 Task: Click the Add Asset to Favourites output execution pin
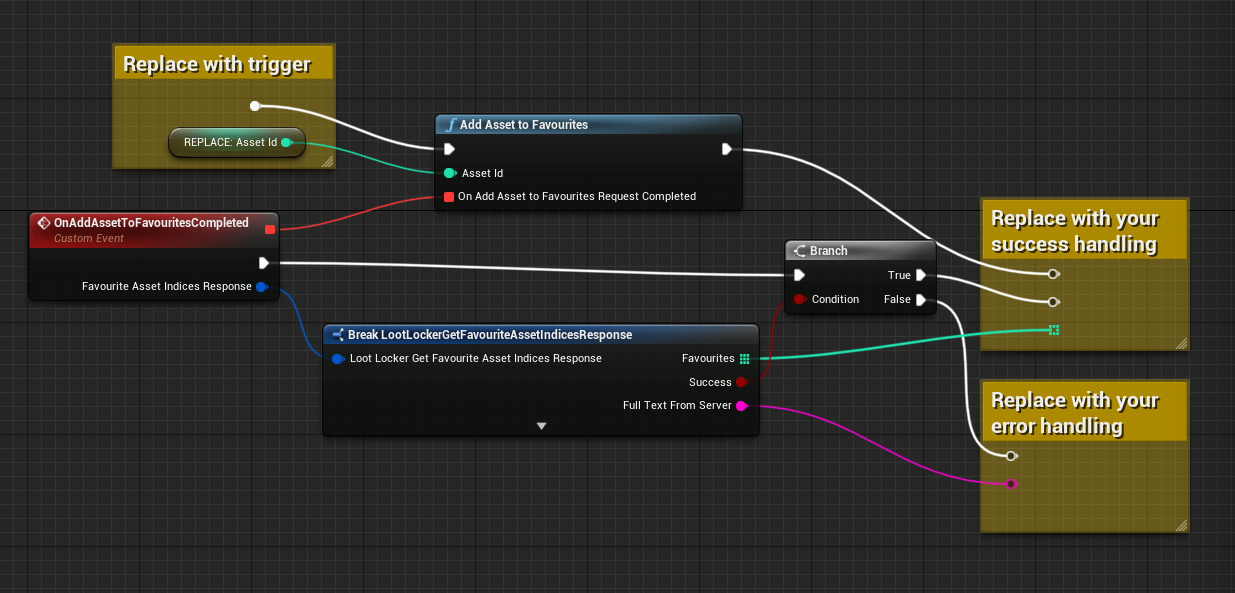click(727, 149)
